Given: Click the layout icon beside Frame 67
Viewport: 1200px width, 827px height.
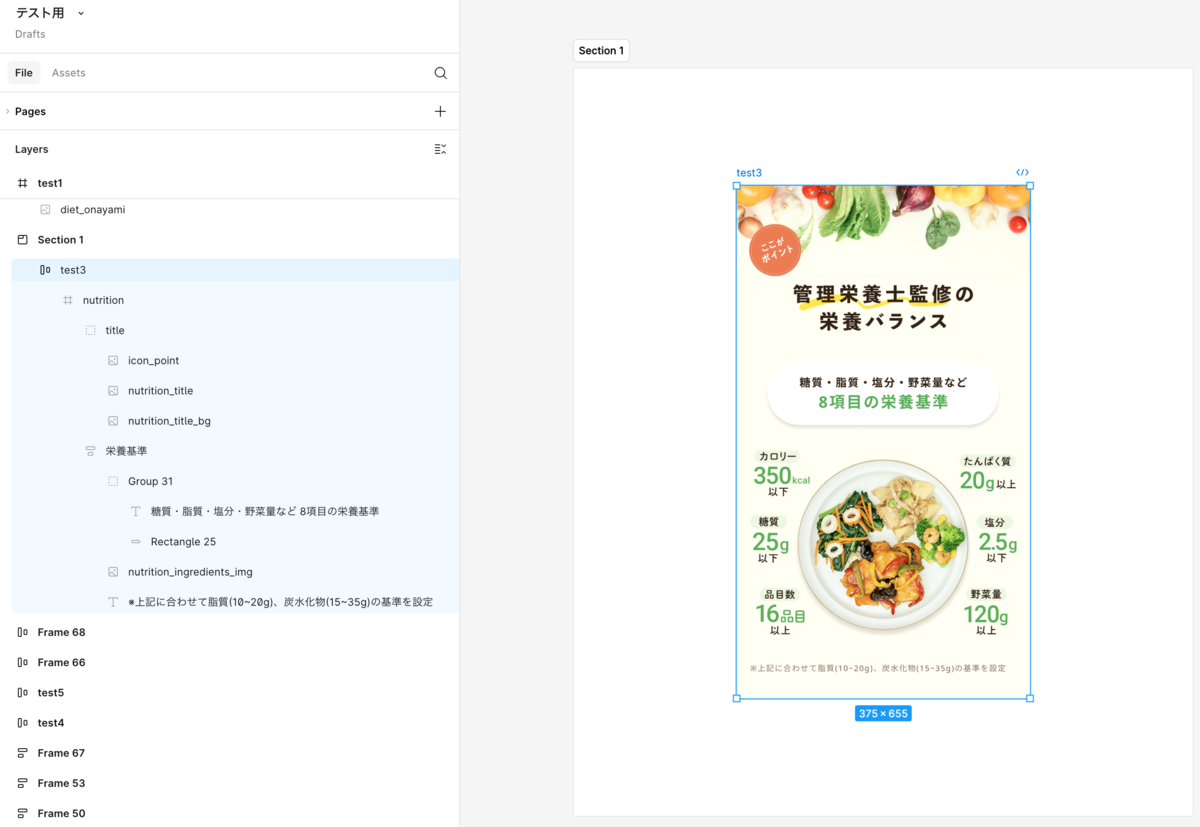Looking at the screenshot, I should pos(23,753).
